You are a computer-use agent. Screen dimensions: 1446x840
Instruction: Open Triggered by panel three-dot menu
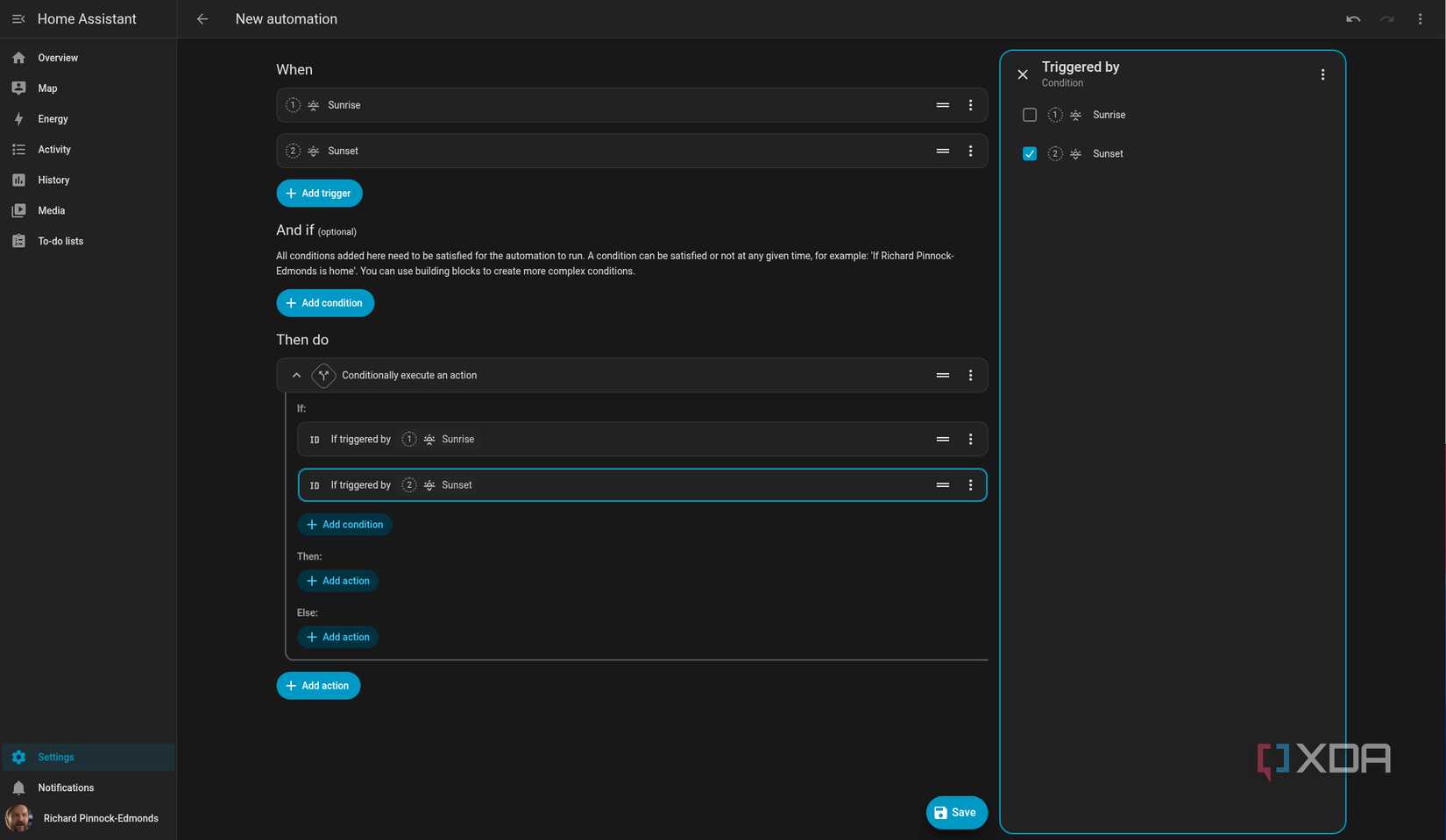pos(1322,74)
